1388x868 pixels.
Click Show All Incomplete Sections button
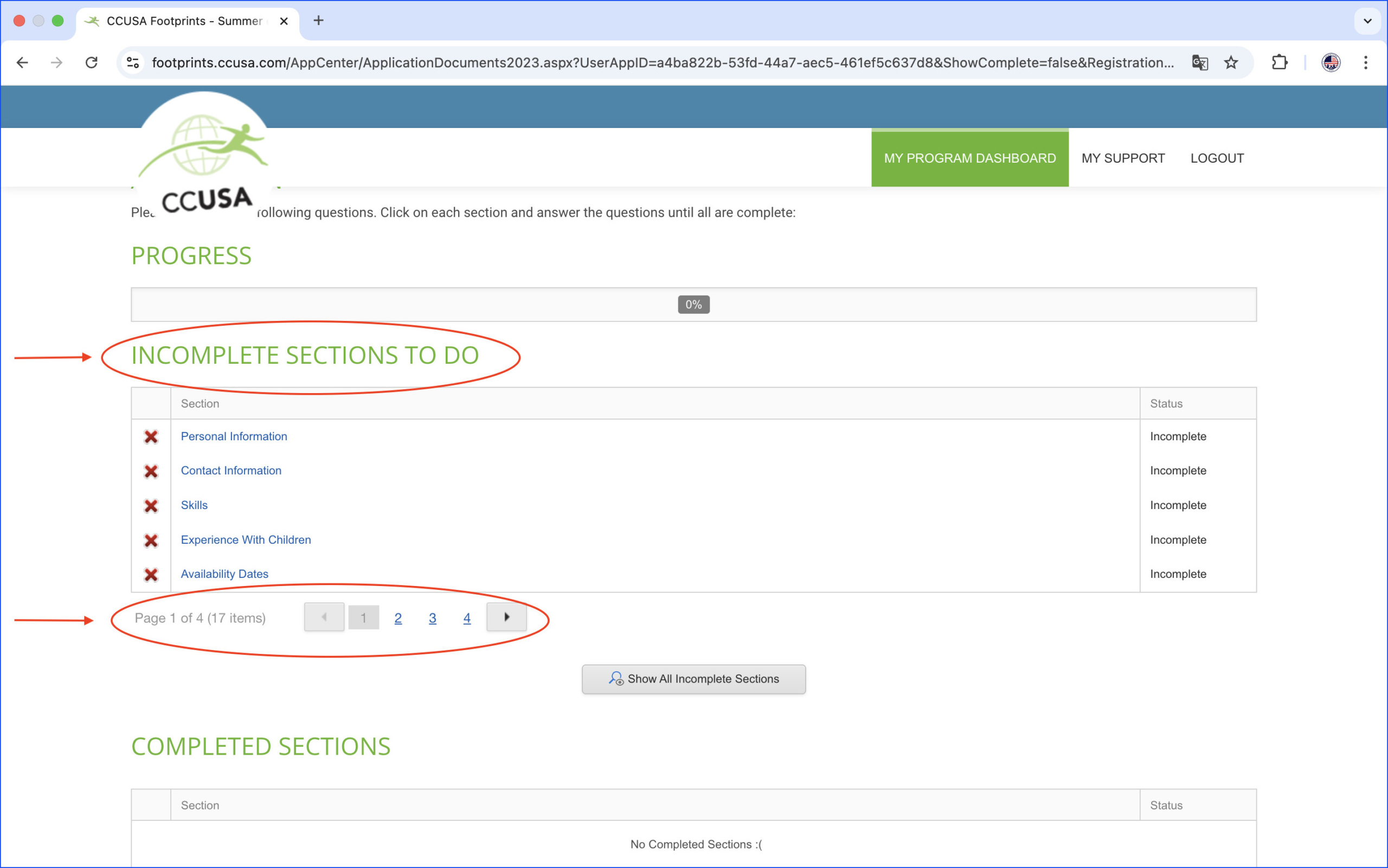[x=693, y=679]
